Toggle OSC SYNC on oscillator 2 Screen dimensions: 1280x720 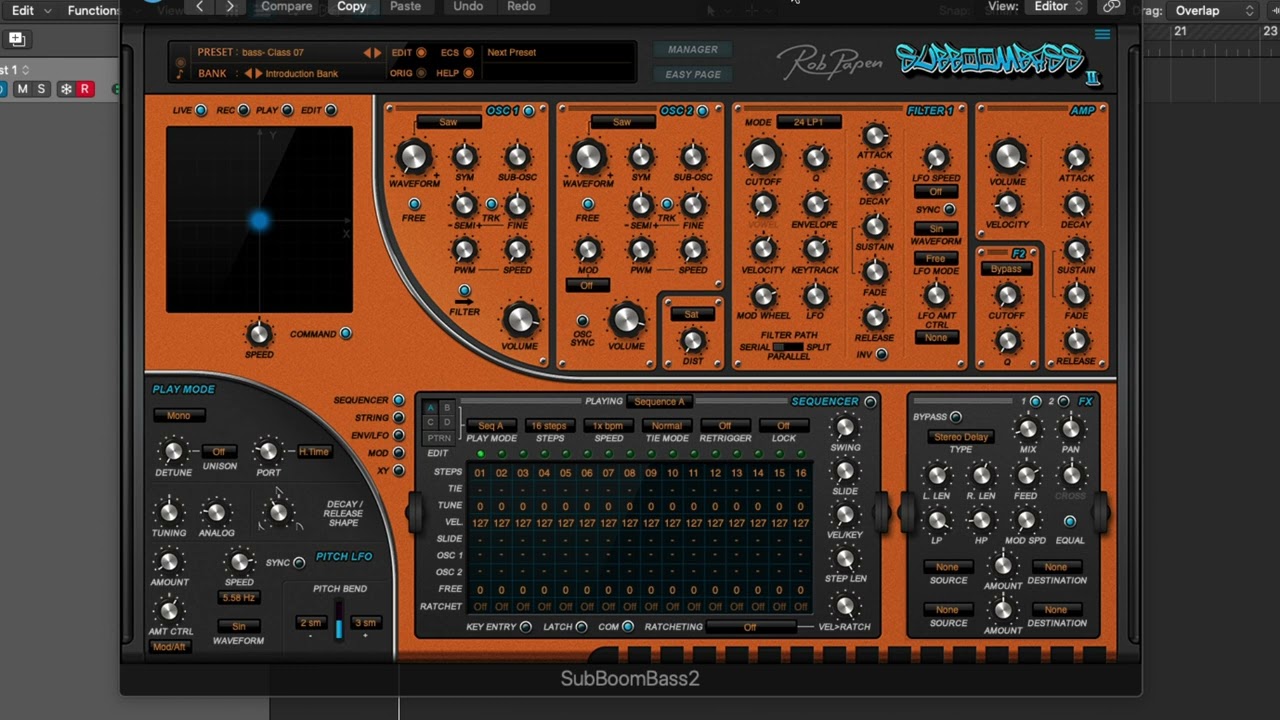click(582, 321)
